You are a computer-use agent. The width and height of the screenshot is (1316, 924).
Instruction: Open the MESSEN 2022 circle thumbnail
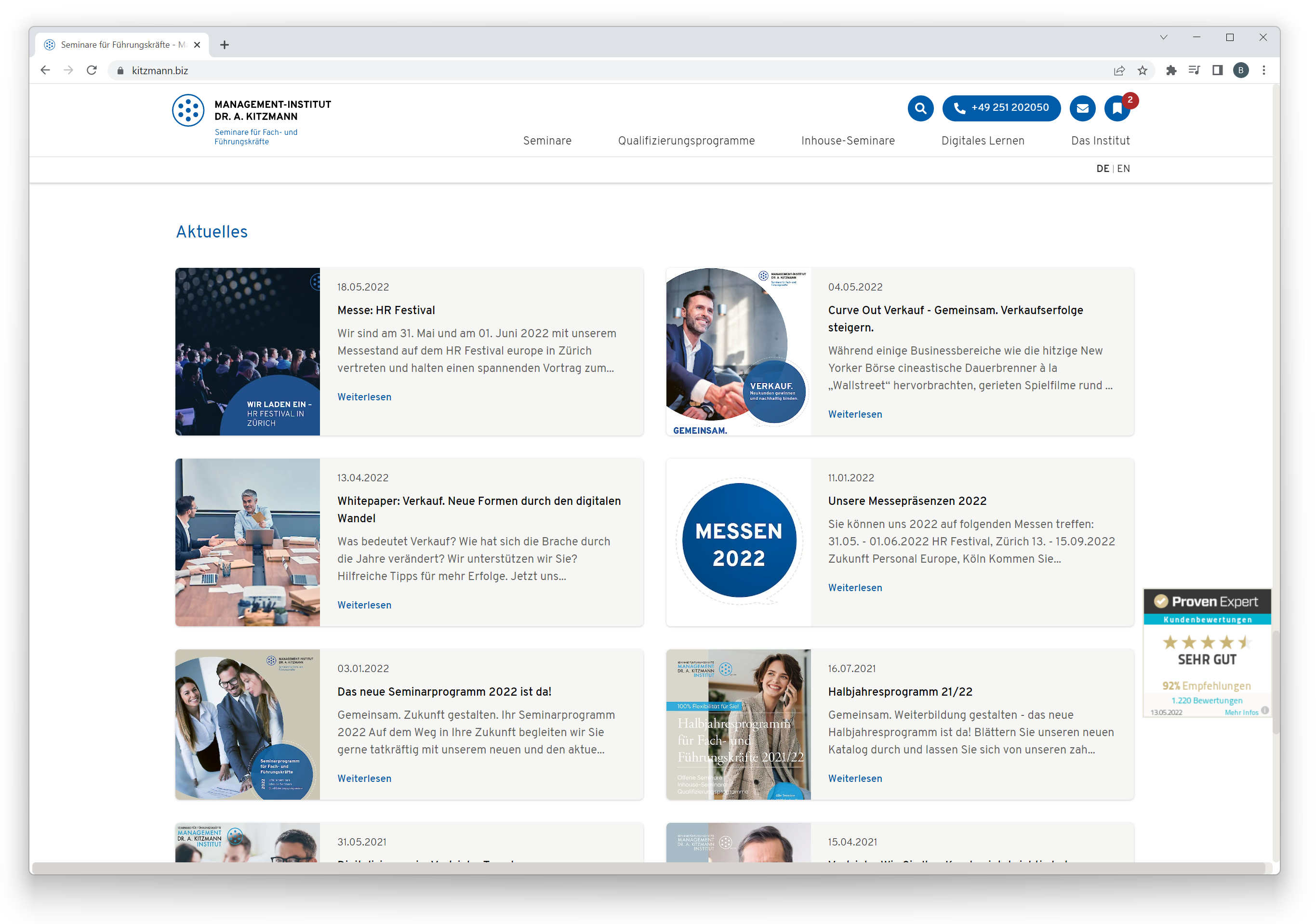tap(738, 542)
